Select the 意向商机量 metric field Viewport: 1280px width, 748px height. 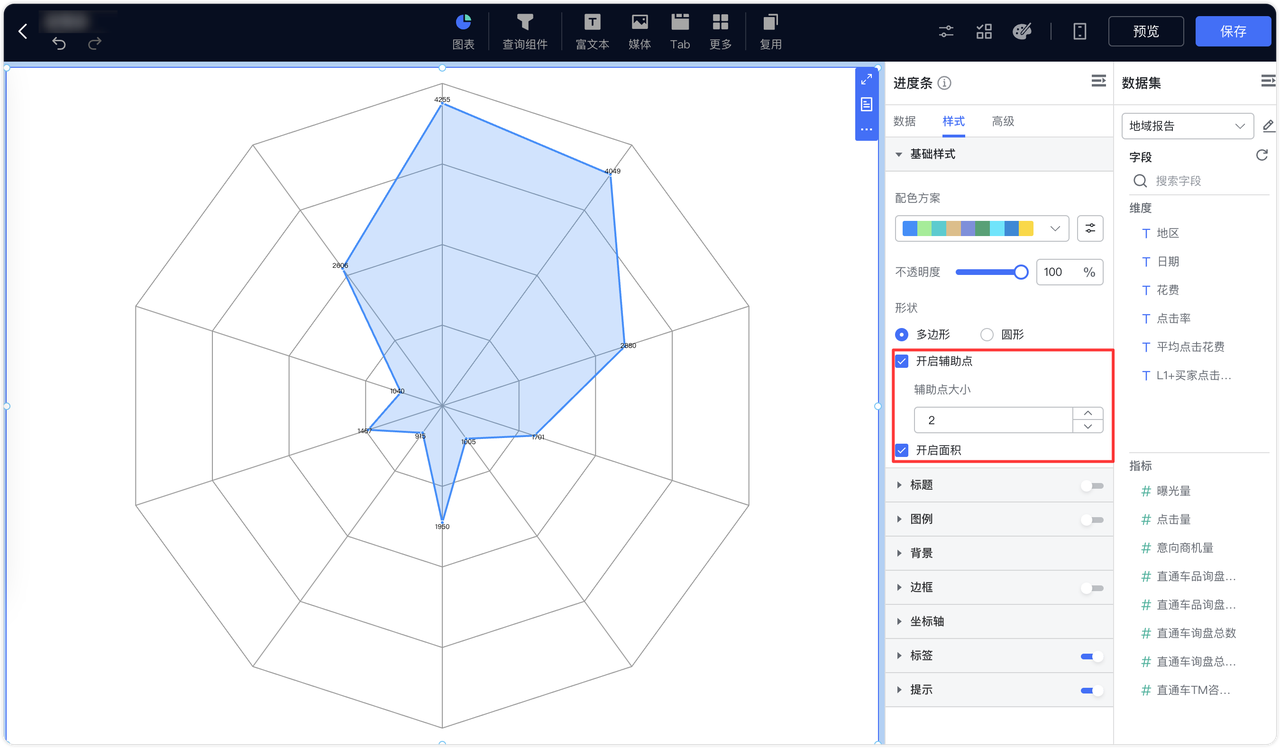coord(1185,548)
